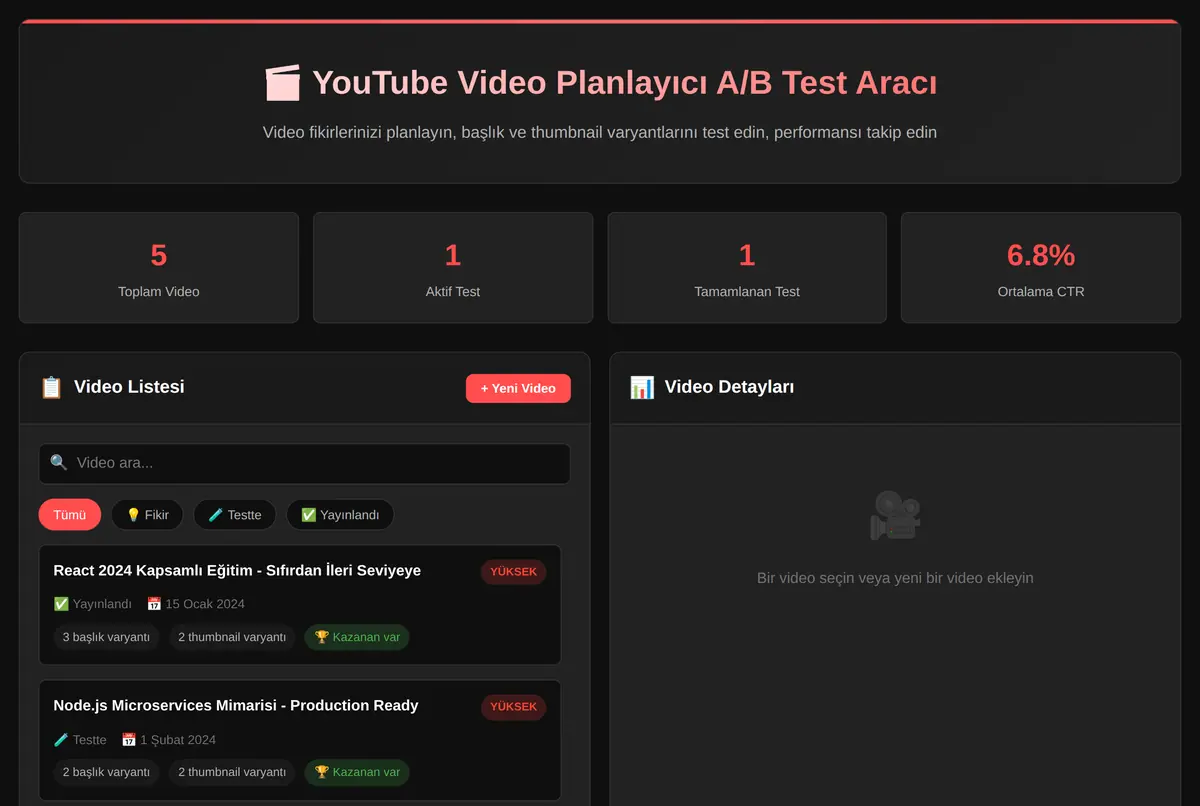Viewport: 1200px width, 806px height.
Task: Click the calendar icon next to 15 Ocak 2024
Action: pos(154,604)
